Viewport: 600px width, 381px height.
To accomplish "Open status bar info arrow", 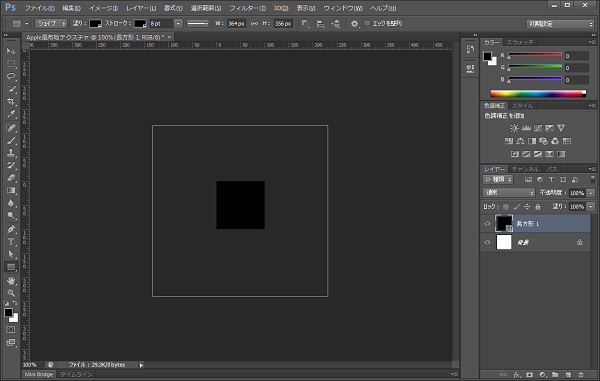I will [141, 365].
